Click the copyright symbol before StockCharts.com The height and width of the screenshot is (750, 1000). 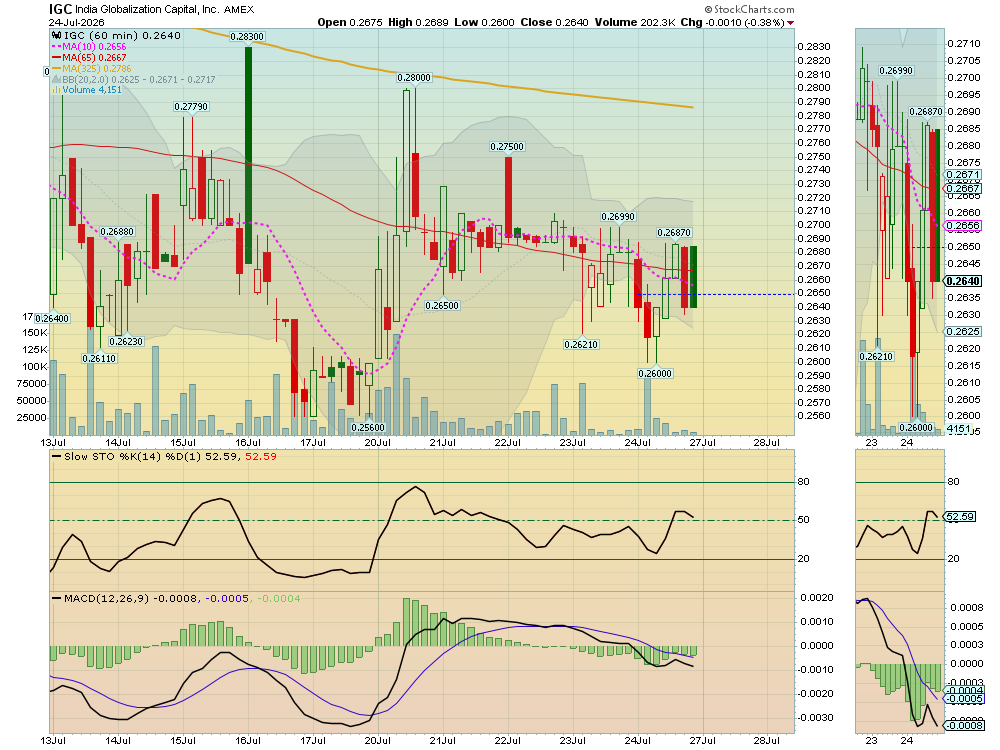point(708,10)
